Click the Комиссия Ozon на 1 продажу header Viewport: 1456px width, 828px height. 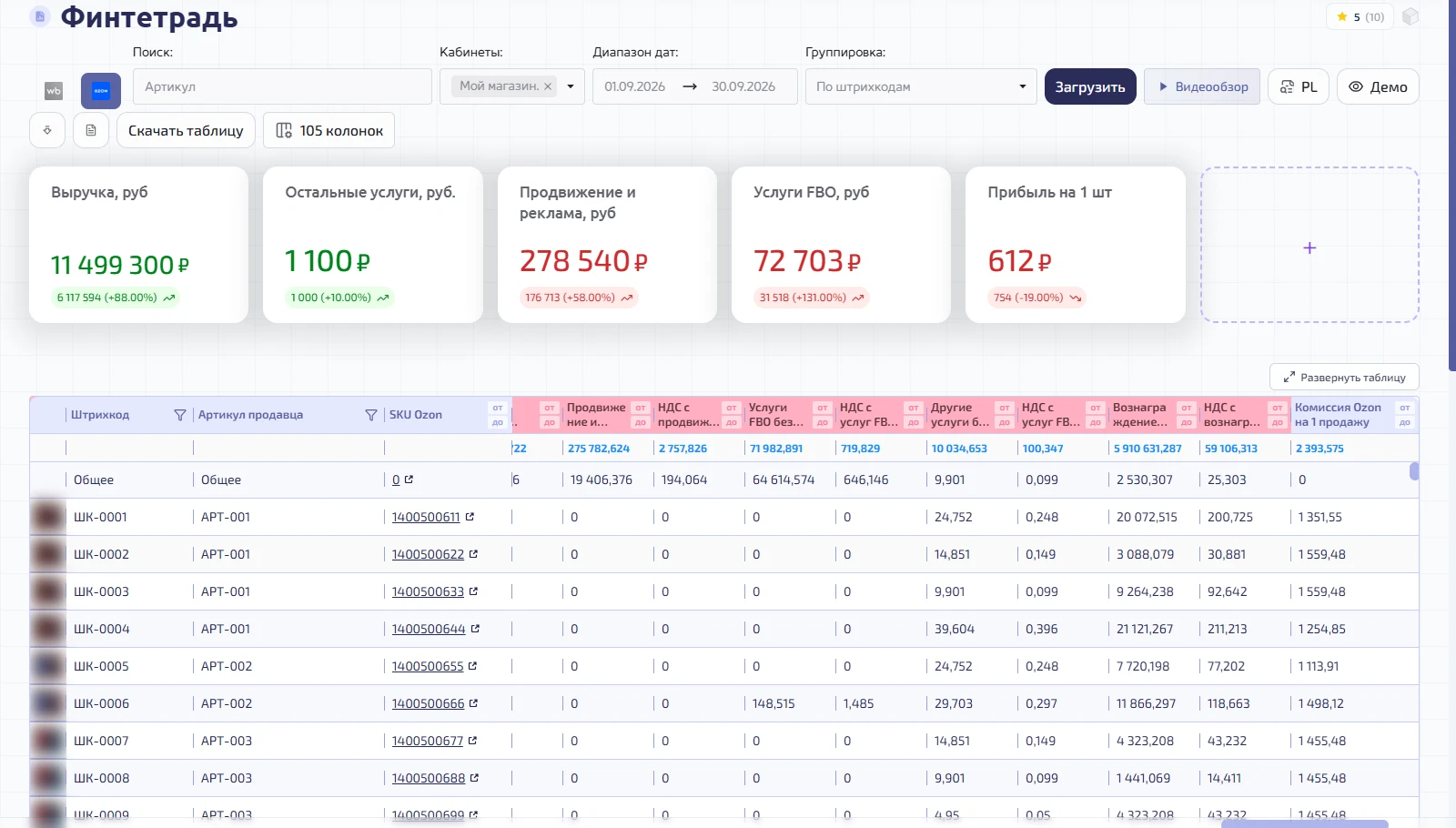[1338, 415]
